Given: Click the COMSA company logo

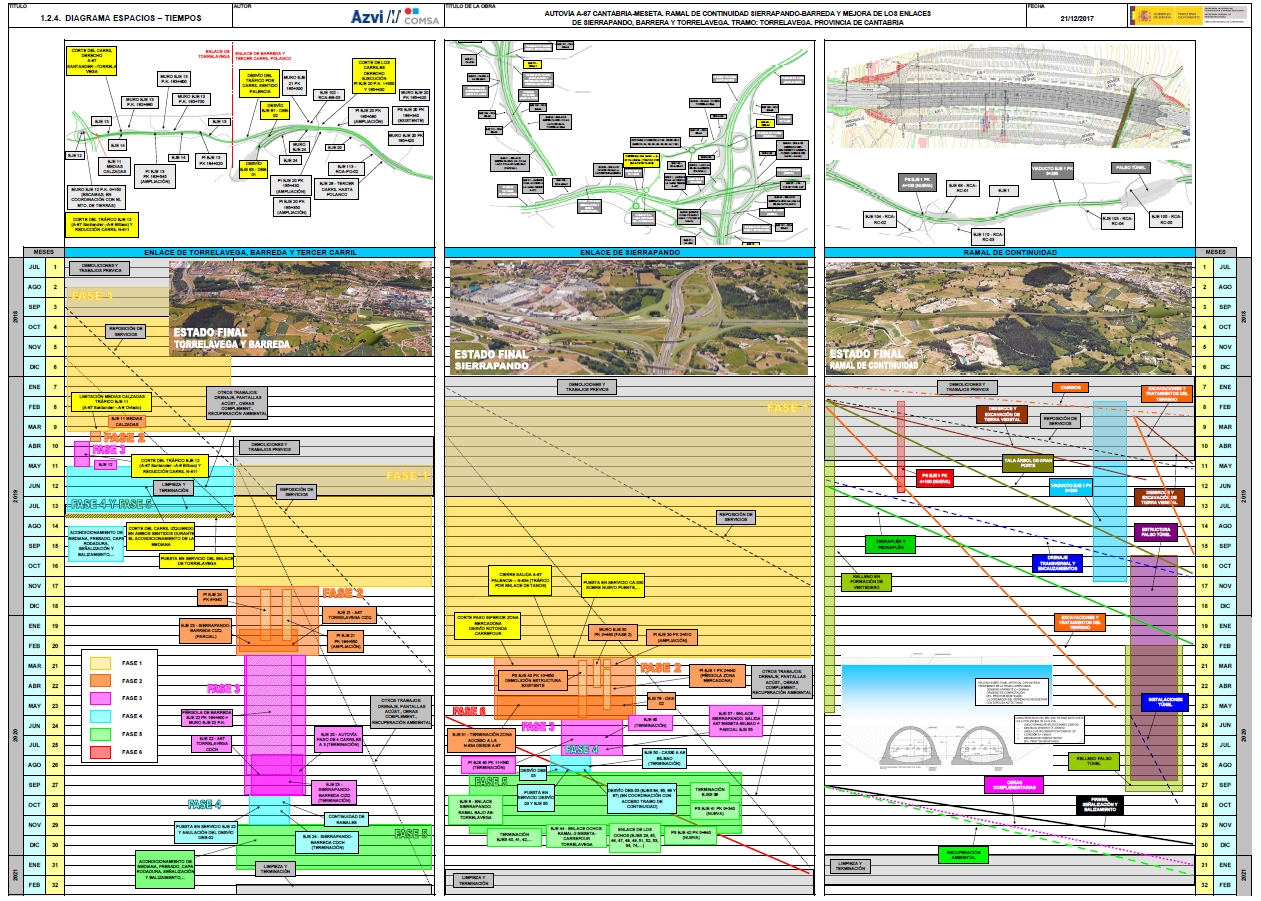Looking at the screenshot, I should [x=422, y=15].
